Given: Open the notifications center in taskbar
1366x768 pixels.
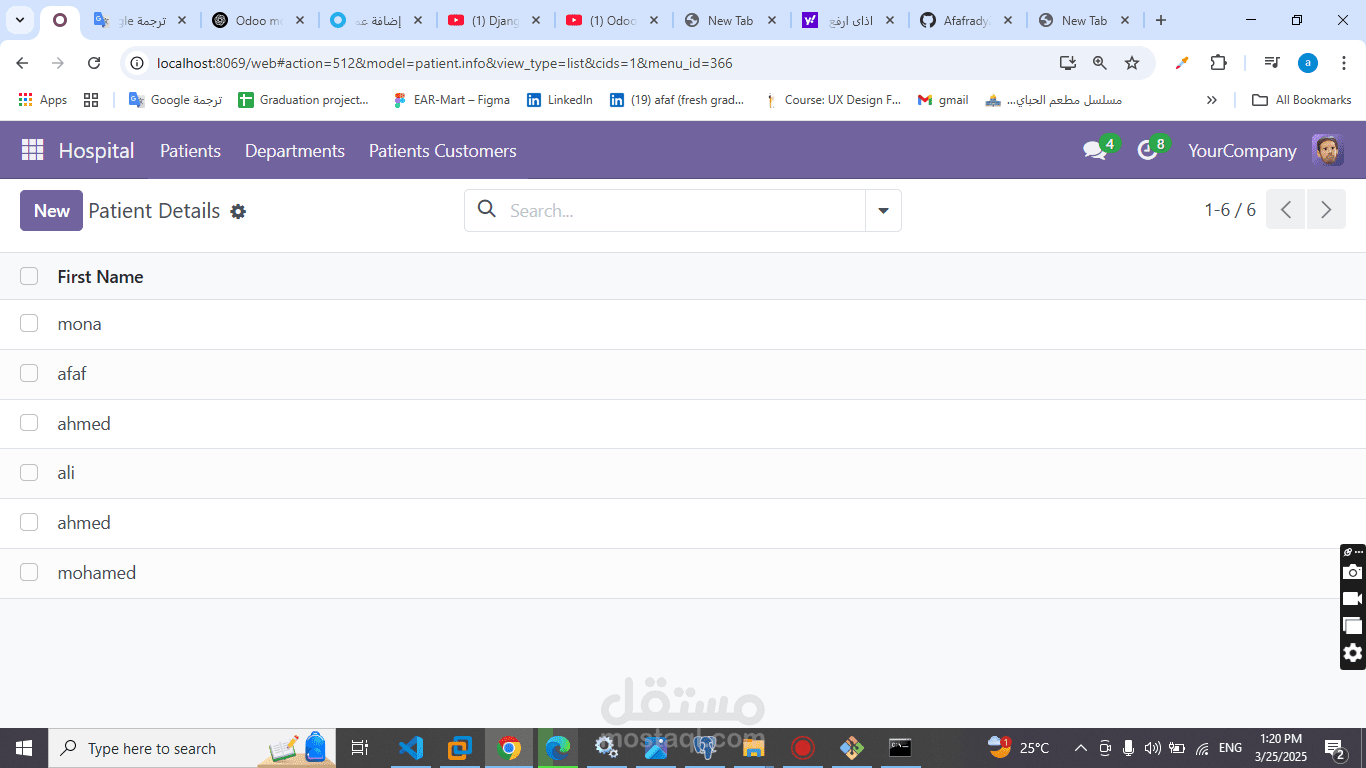Looking at the screenshot, I should (1335, 748).
